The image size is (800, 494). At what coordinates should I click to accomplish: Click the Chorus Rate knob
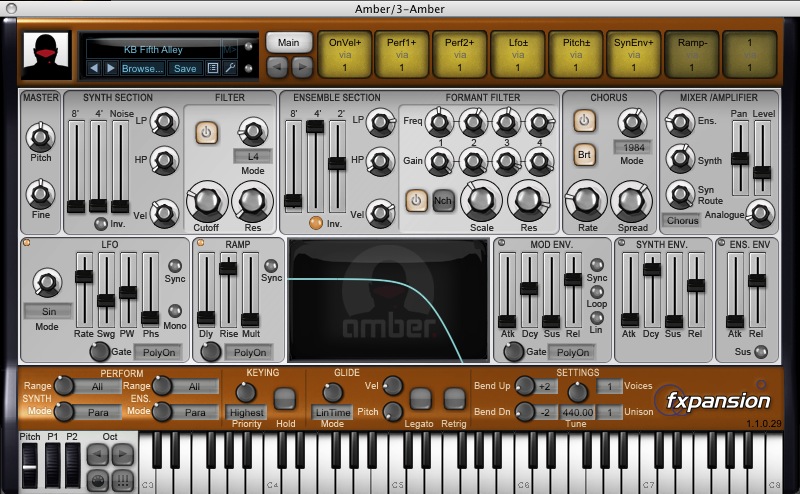(x=587, y=201)
